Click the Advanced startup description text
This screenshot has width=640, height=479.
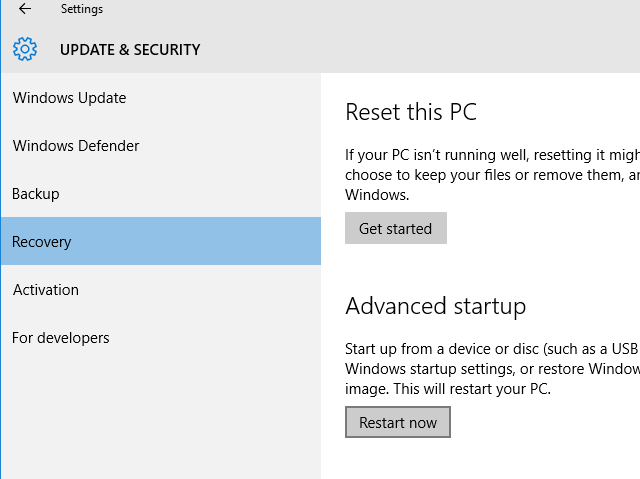click(x=492, y=368)
